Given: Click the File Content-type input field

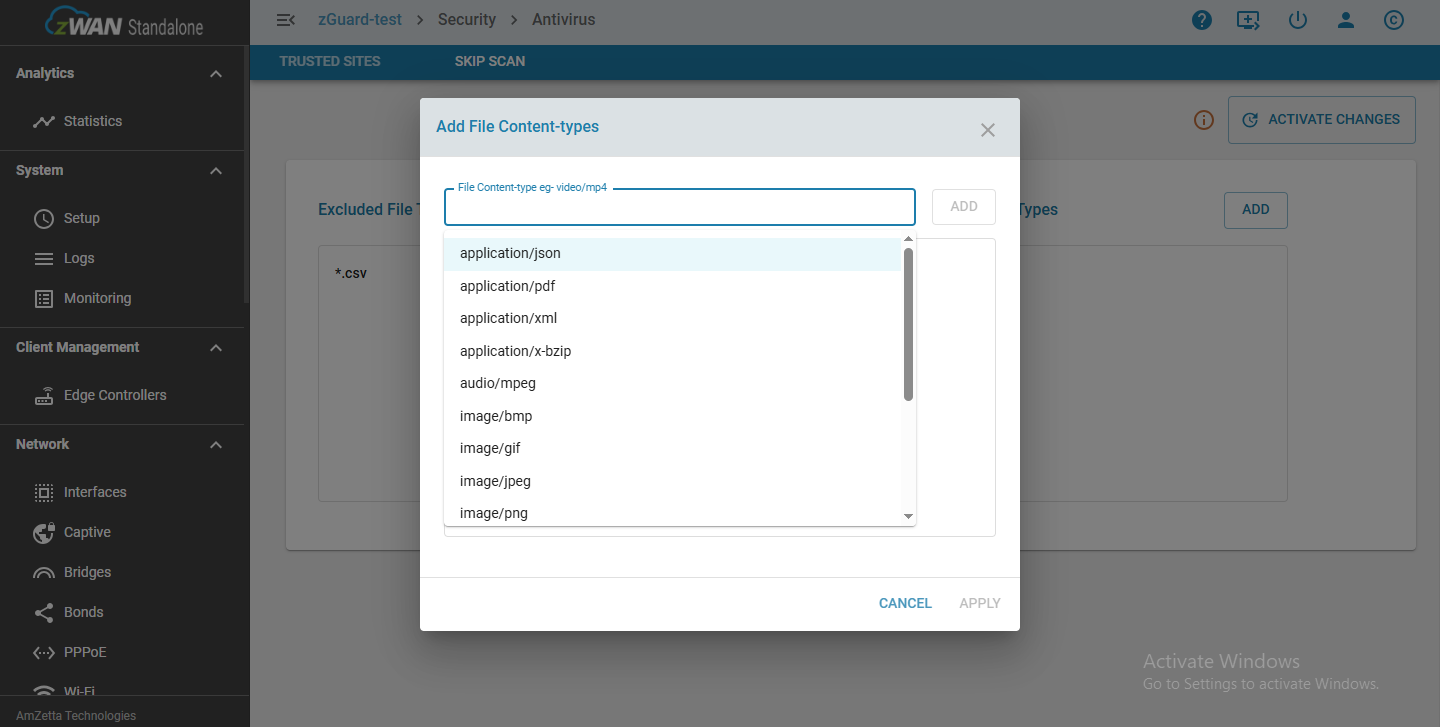Looking at the screenshot, I should [x=679, y=207].
